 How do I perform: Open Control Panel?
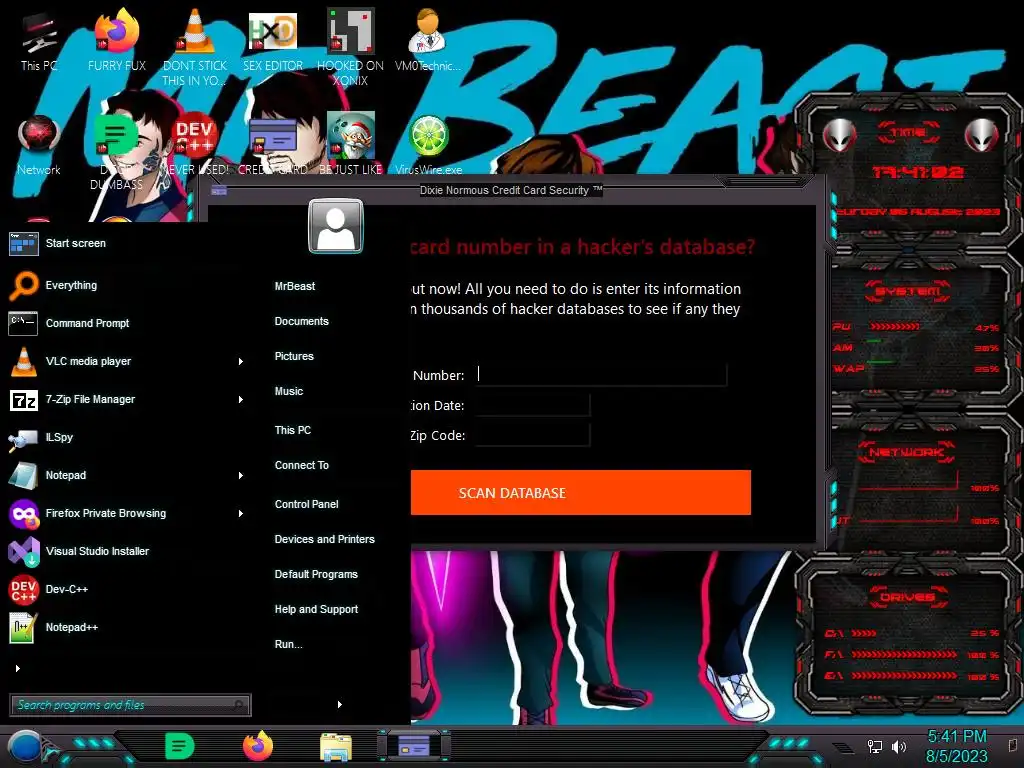tap(306, 504)
